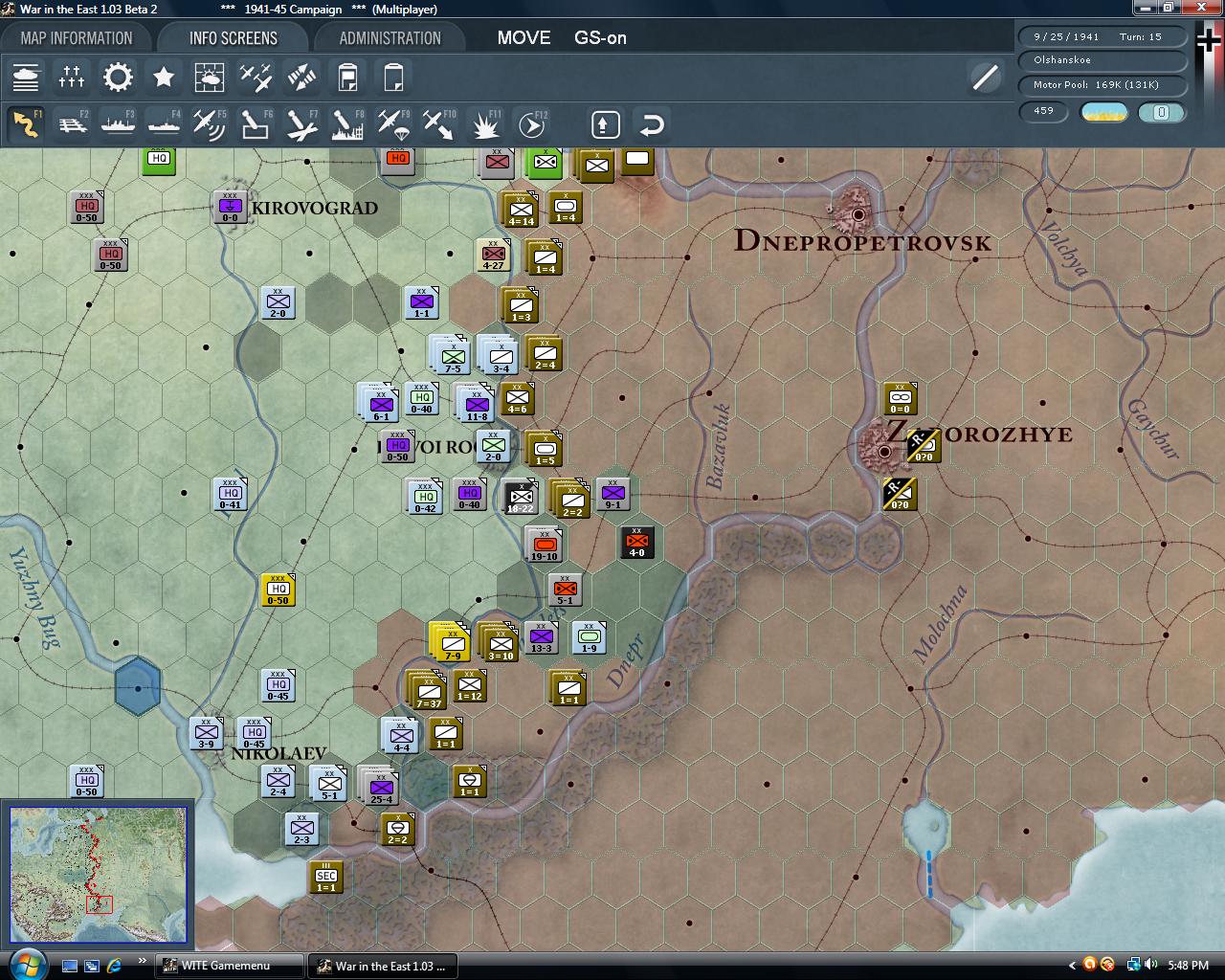Select the 9-1 purple unit counter
The width and height of the screenshot is (1225, 980).
[x=612, y=495]
